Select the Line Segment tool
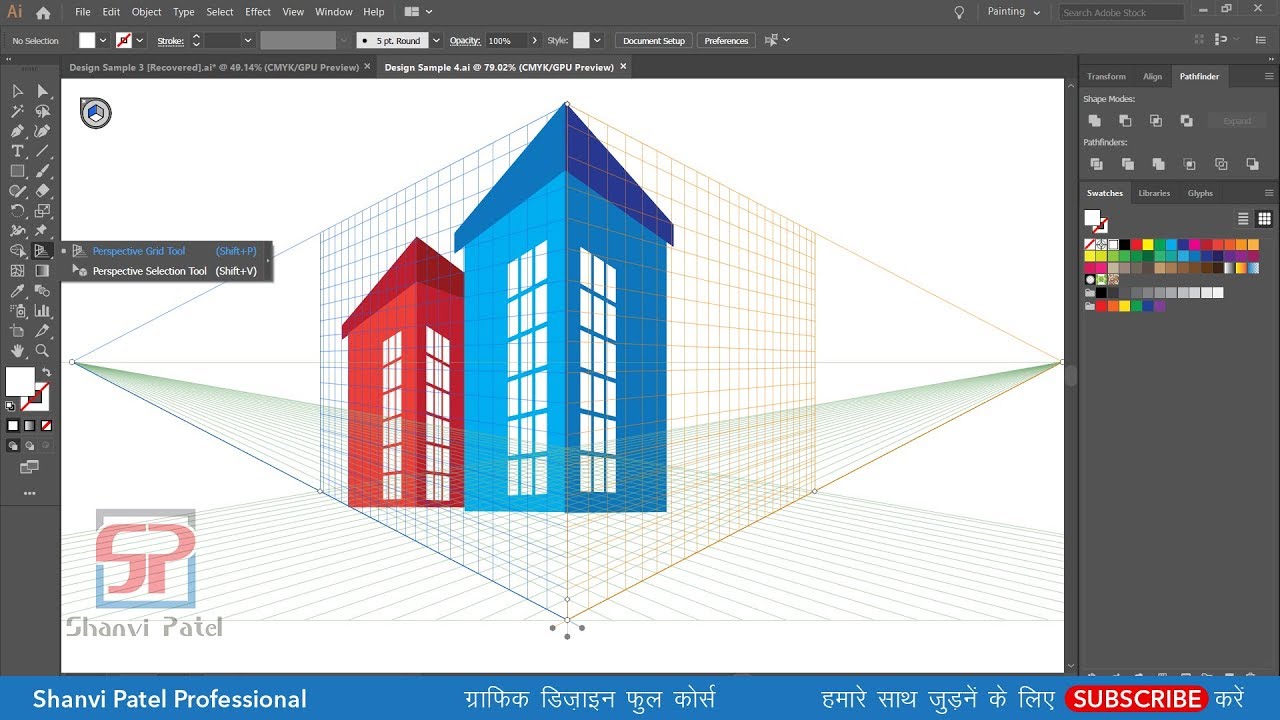 [42, 151]
